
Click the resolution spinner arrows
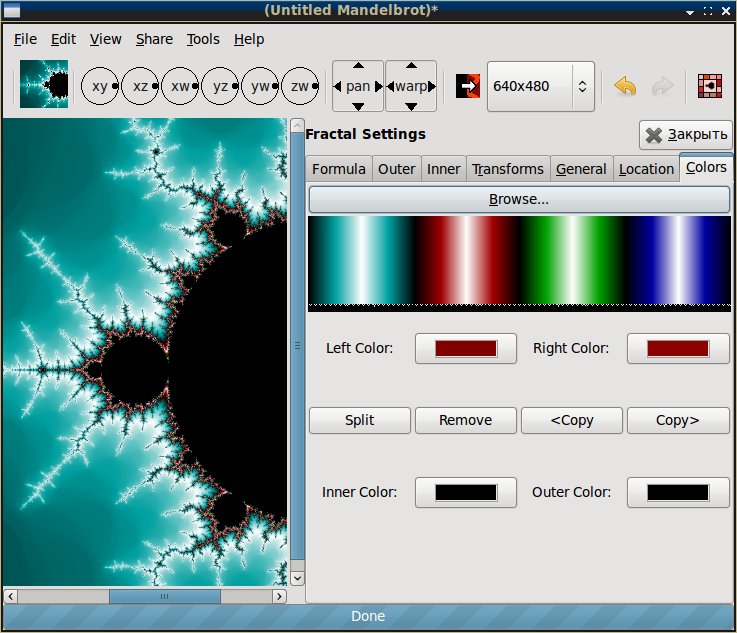582,86
